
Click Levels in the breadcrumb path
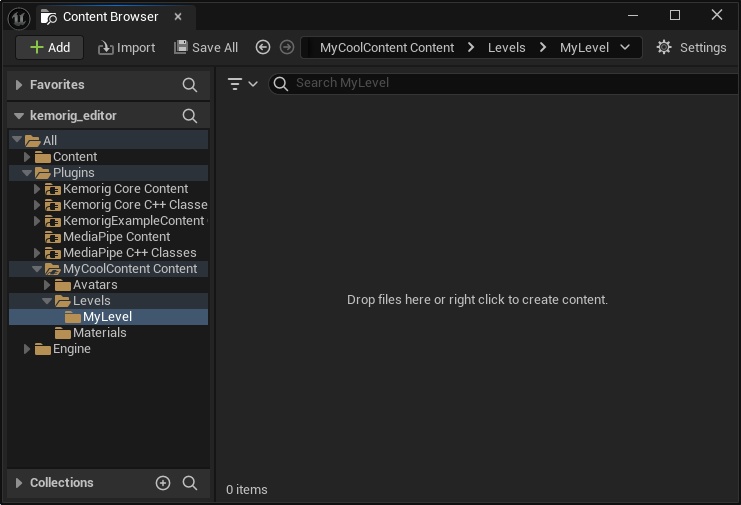coord(506,47)
